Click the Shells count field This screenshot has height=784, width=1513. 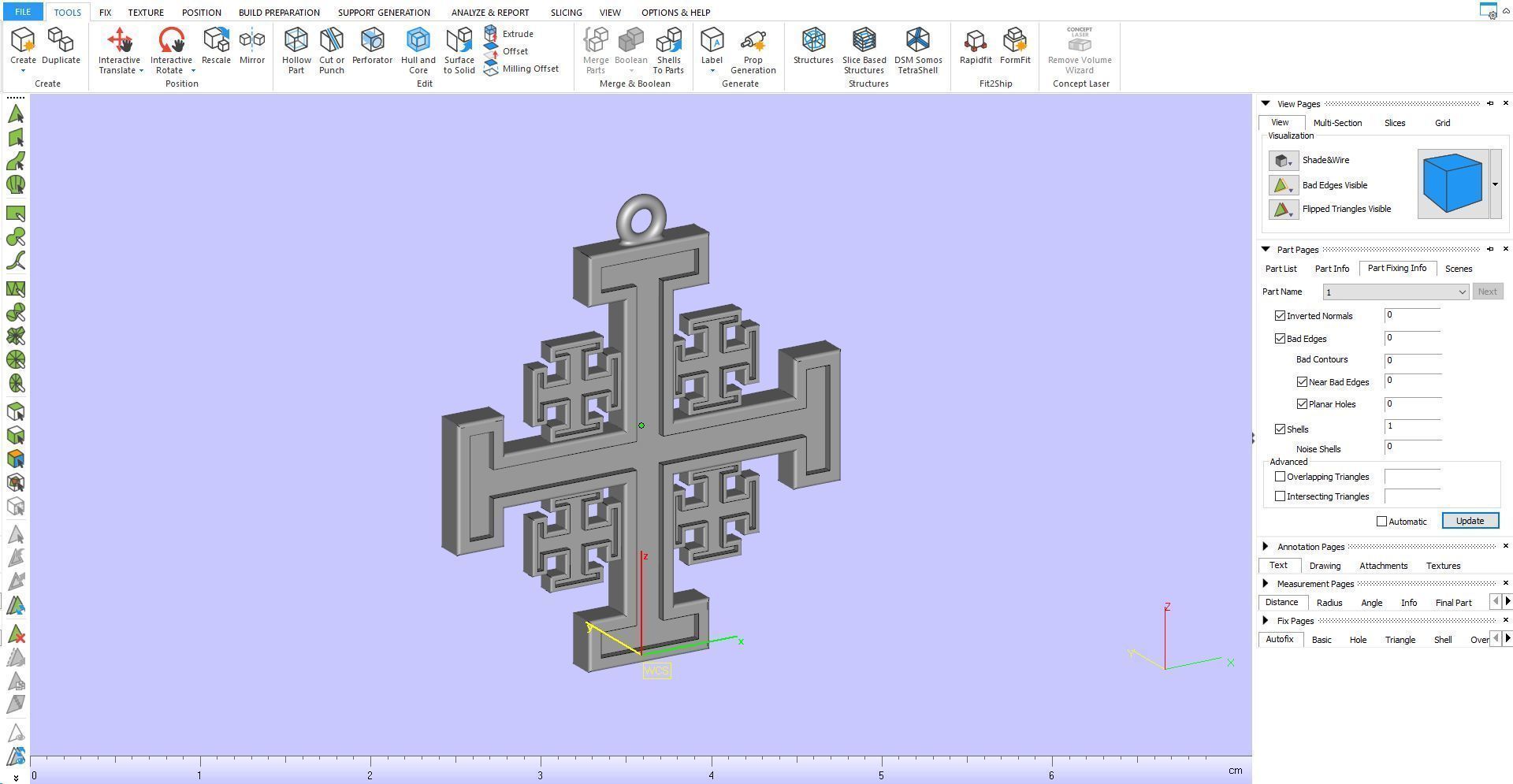pos(1413,426)
